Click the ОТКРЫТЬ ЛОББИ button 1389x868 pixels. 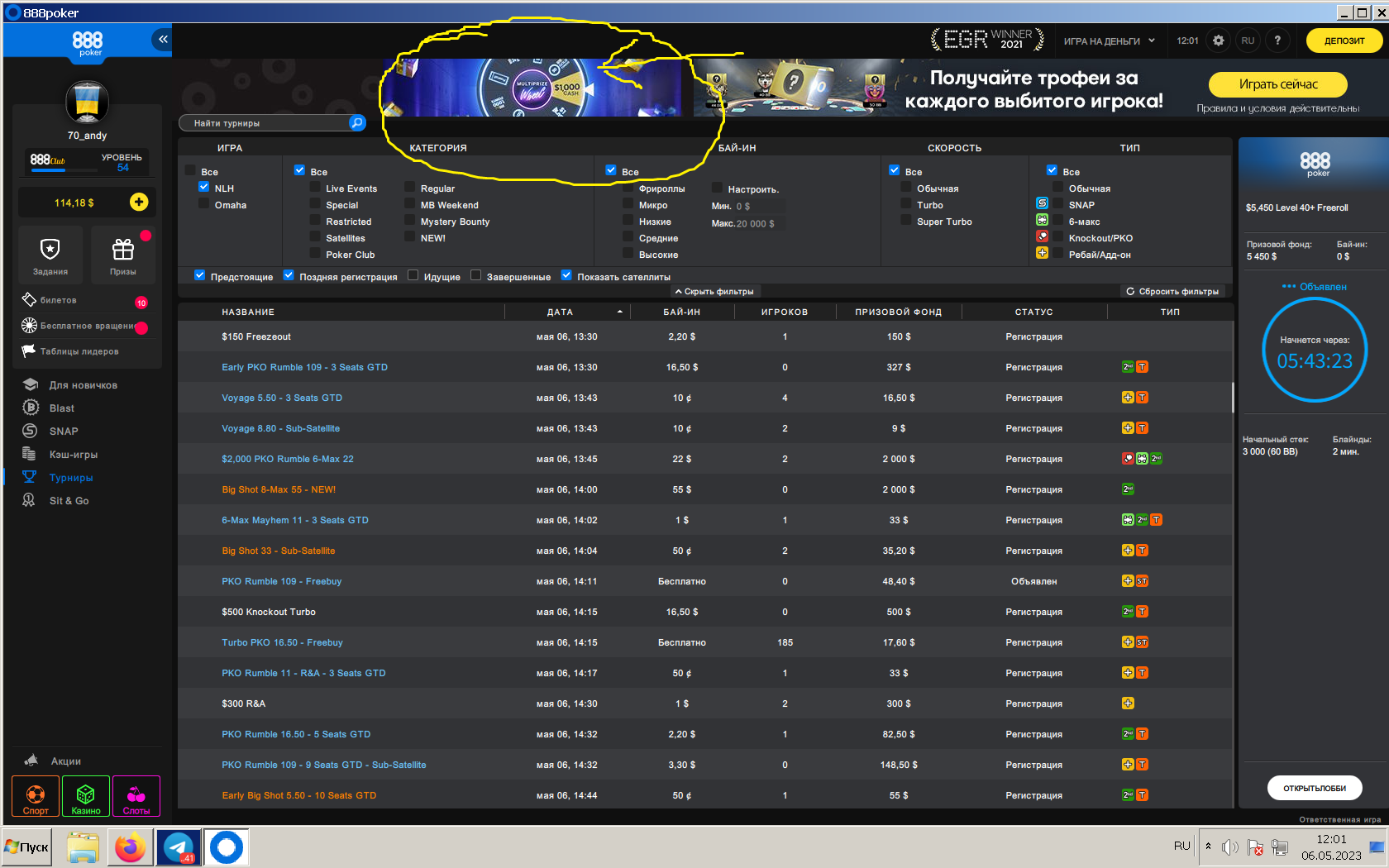tap(1315, 788)
